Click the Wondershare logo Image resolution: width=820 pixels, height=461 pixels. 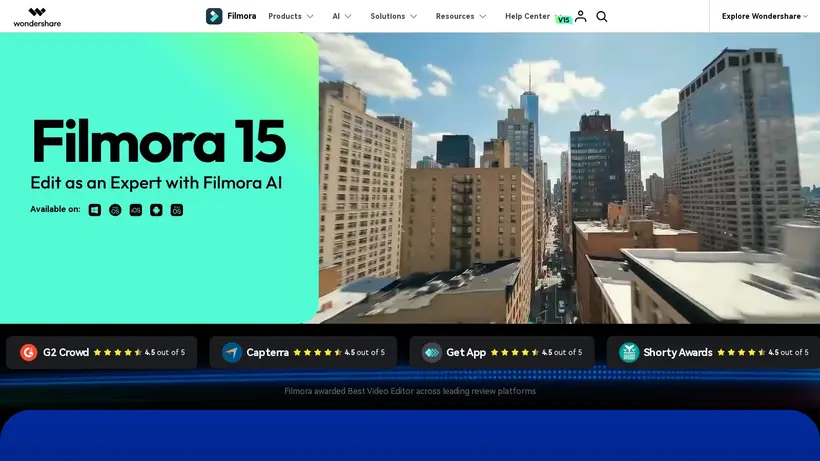(x=37, y=17)
